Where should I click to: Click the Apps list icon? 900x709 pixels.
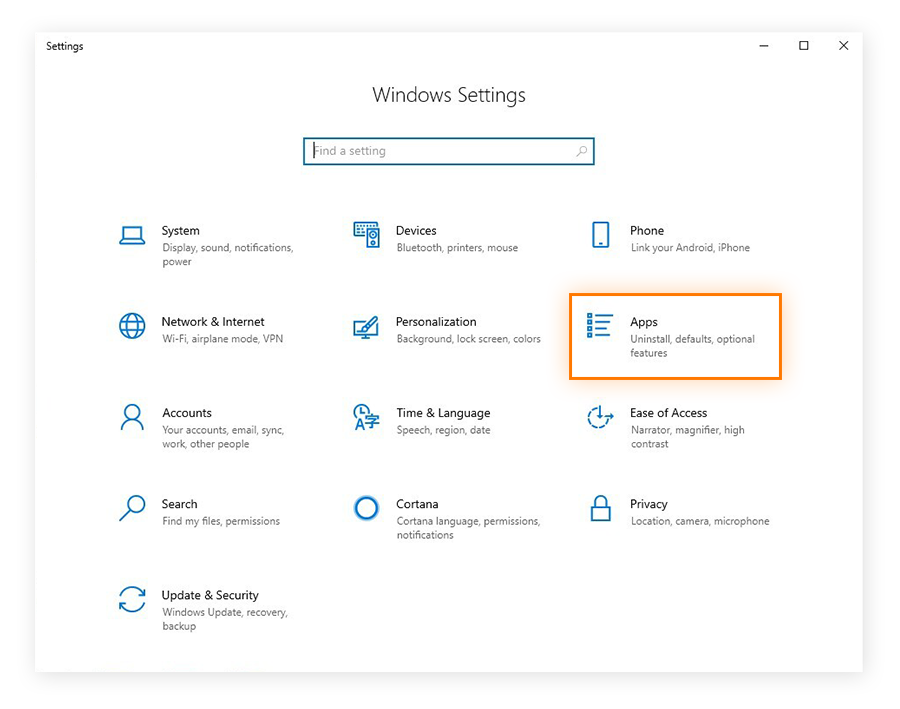coord(600,326)
